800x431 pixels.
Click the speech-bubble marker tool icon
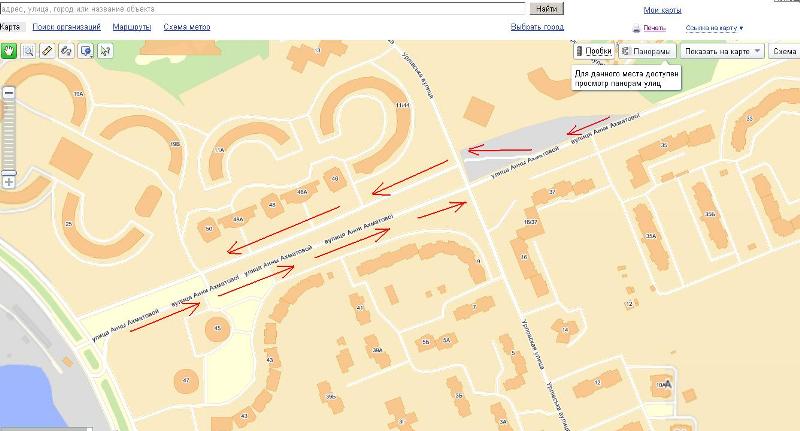point(85,49)
